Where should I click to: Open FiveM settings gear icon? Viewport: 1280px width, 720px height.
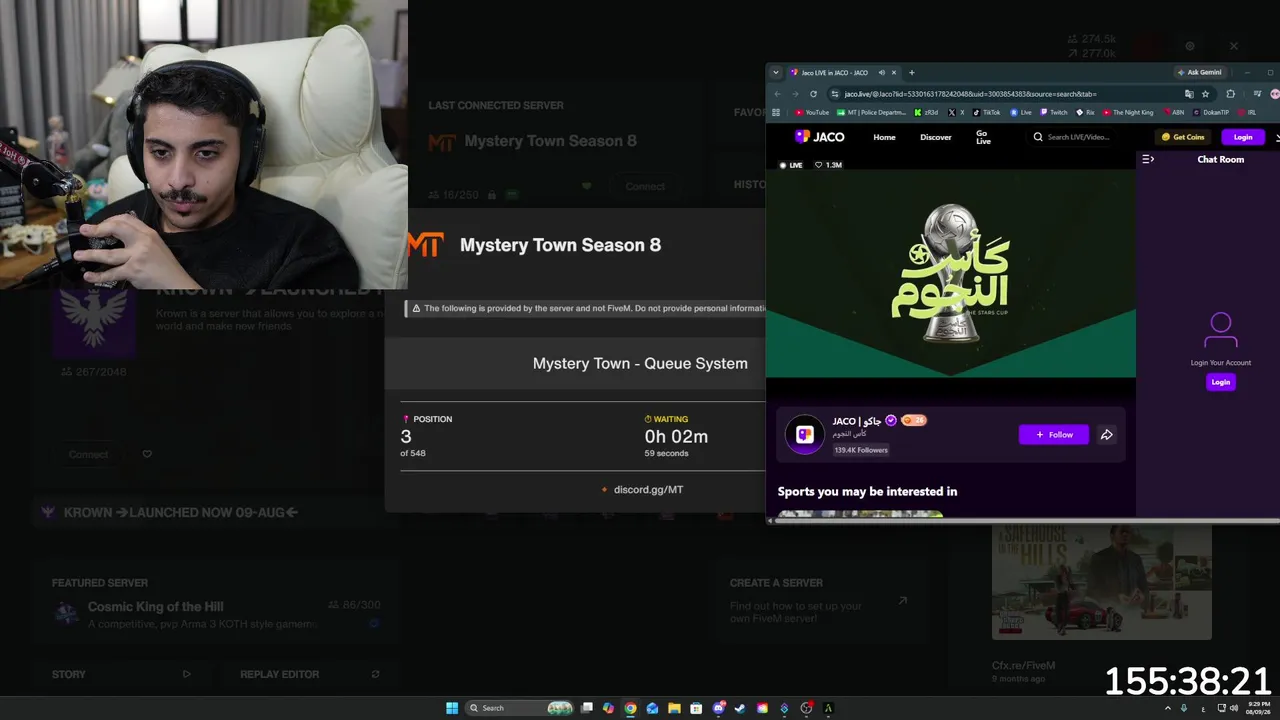click(1190, 46)
